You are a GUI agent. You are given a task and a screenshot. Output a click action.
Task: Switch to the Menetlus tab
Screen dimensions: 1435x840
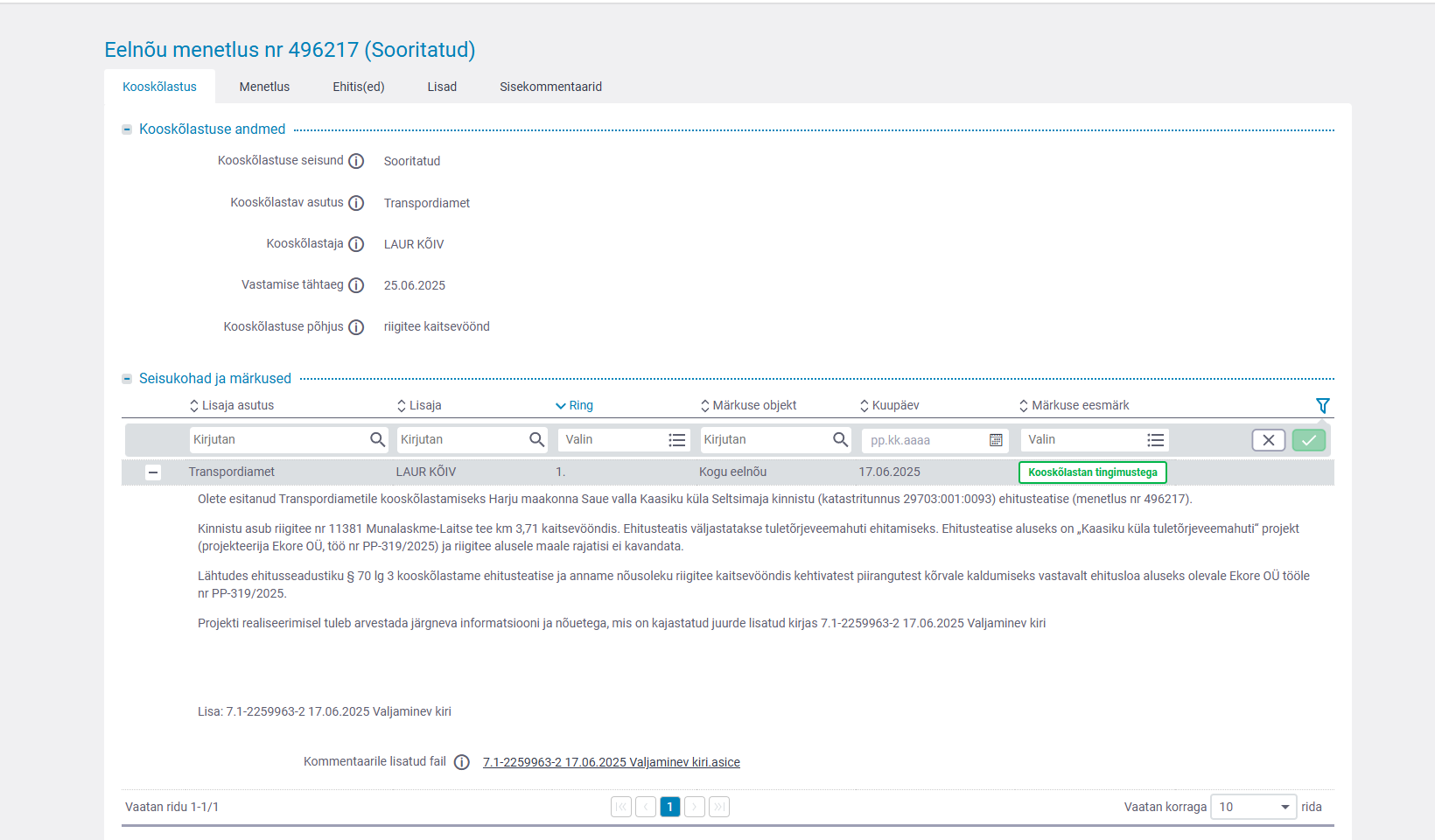(264, 87)
